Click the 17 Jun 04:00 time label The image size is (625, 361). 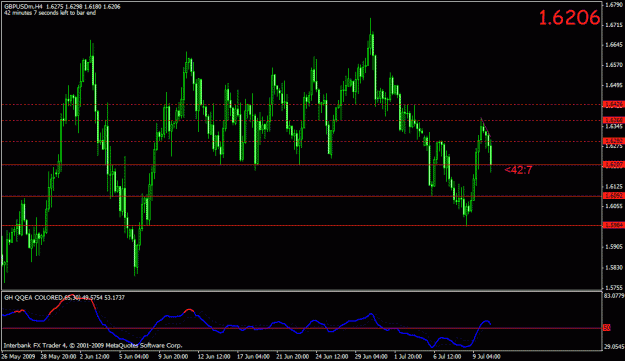point(254,356)
